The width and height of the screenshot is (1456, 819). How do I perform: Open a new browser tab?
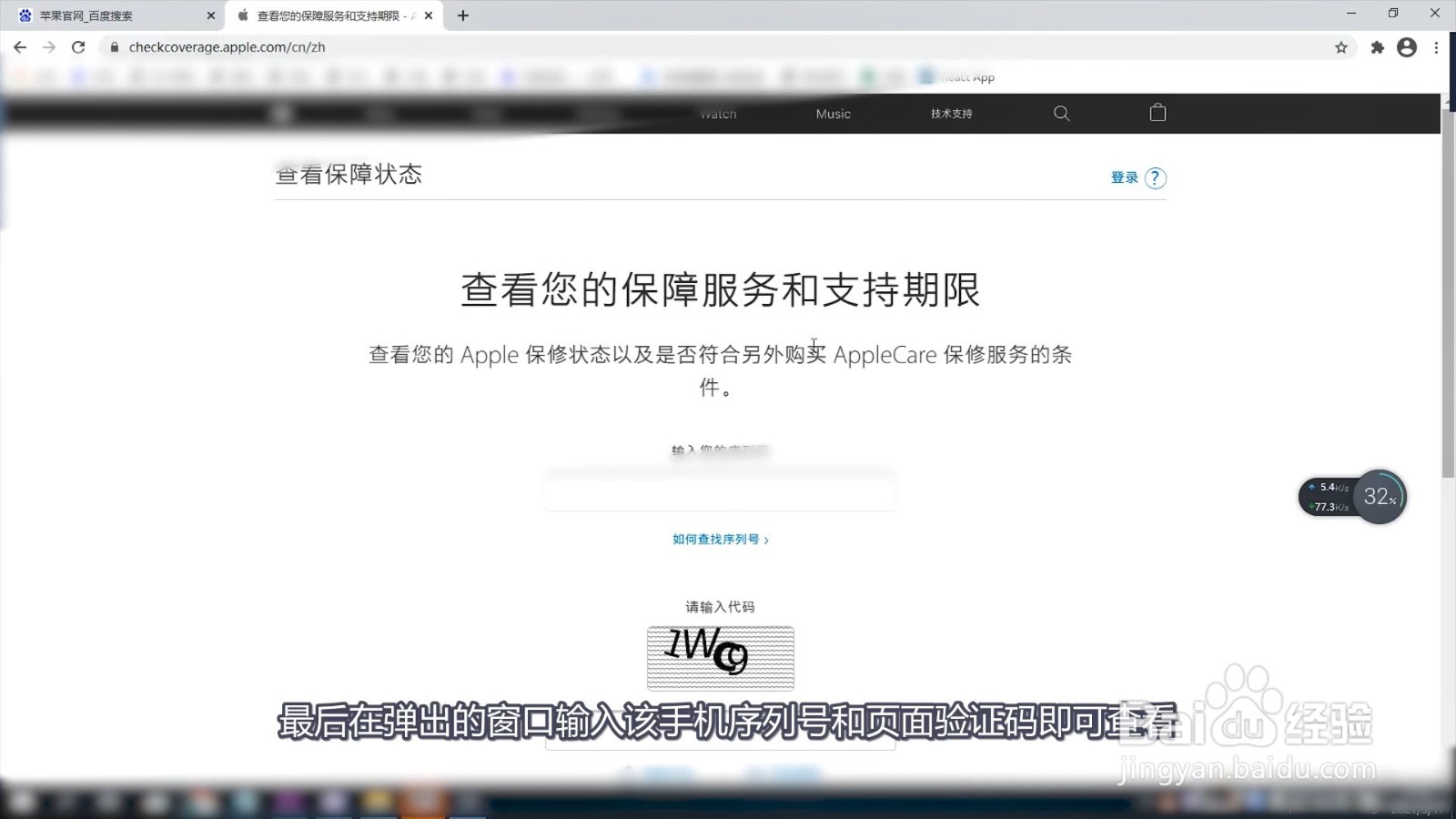(x=463, y=15)
